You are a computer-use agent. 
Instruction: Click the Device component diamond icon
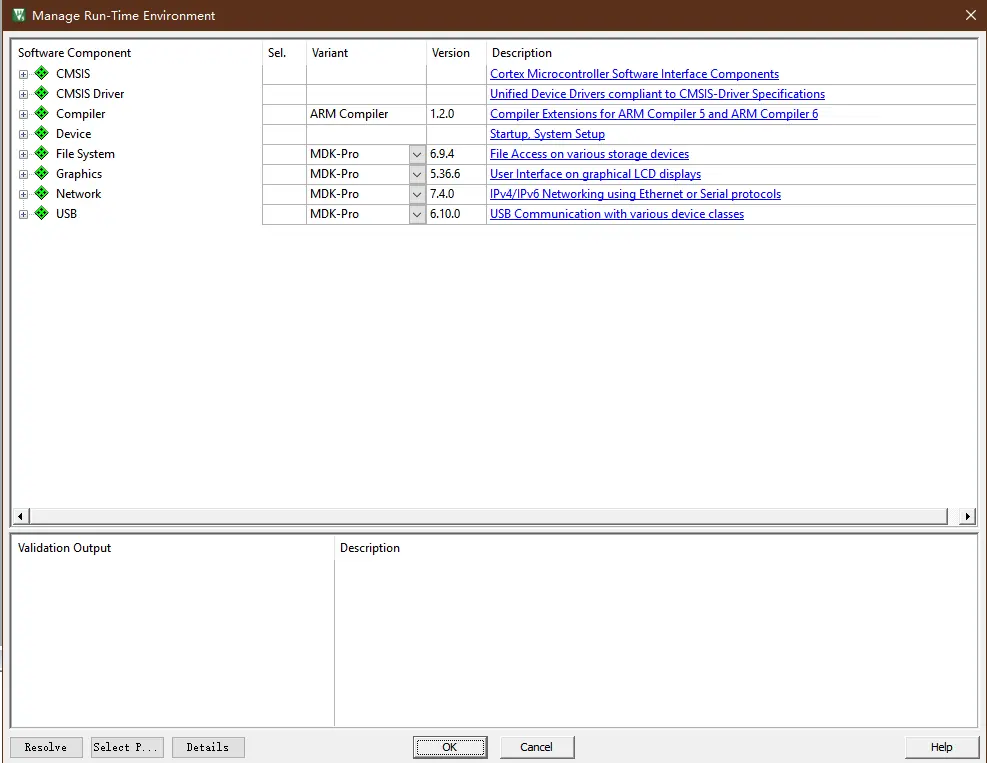point(41,134)
